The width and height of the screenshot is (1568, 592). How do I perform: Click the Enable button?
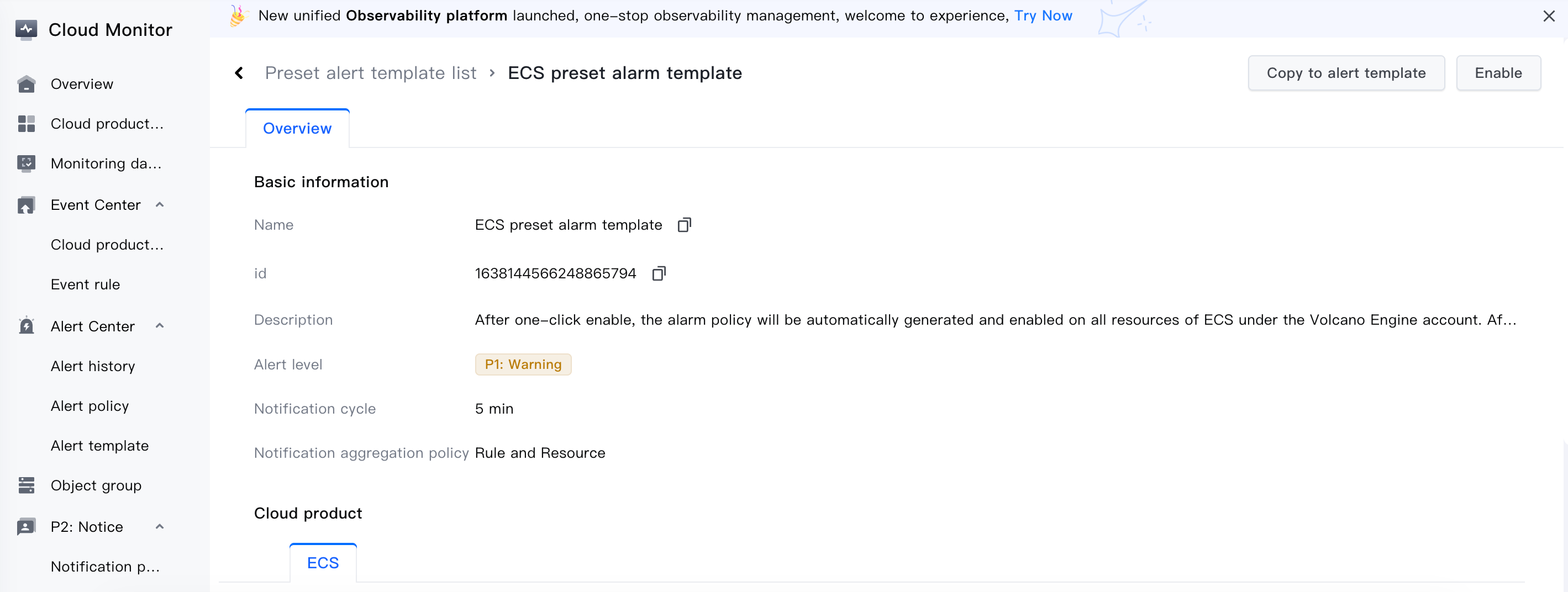(x=1498, y=73)
